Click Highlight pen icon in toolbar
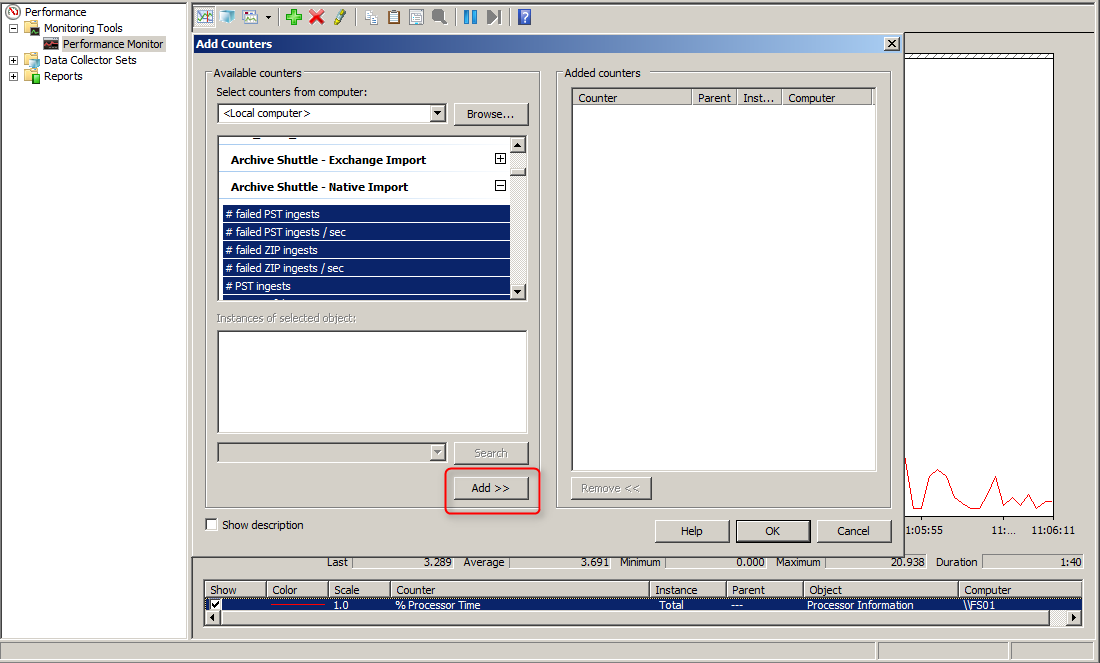The width and height of the screenshot is (1100, 663). point(340,17)
